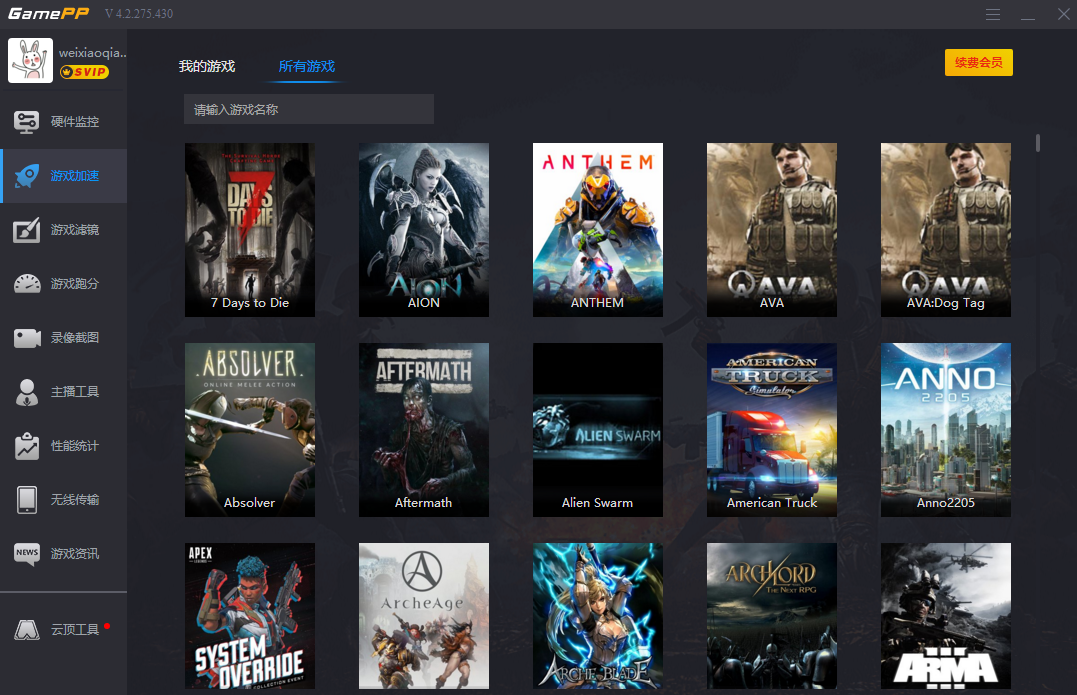Open the game news (游戏资讯) icon
The image size is (1077, 695).
(27, 554)
